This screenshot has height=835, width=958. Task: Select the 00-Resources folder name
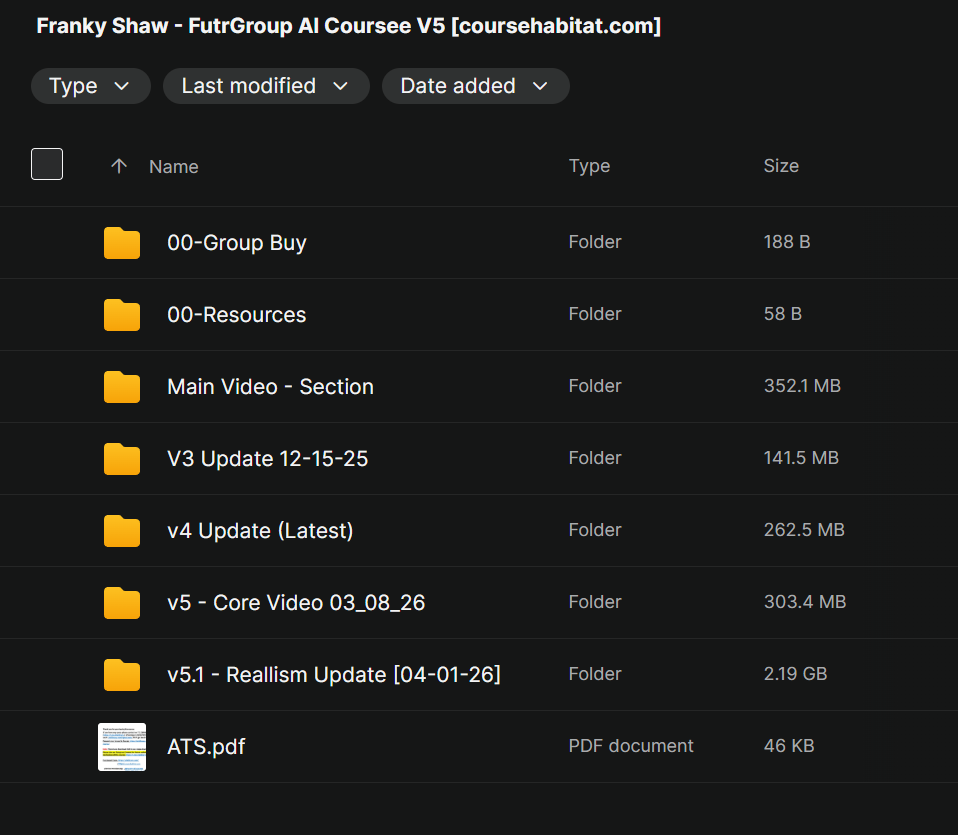pyautogui.click(x=236, y=315)
